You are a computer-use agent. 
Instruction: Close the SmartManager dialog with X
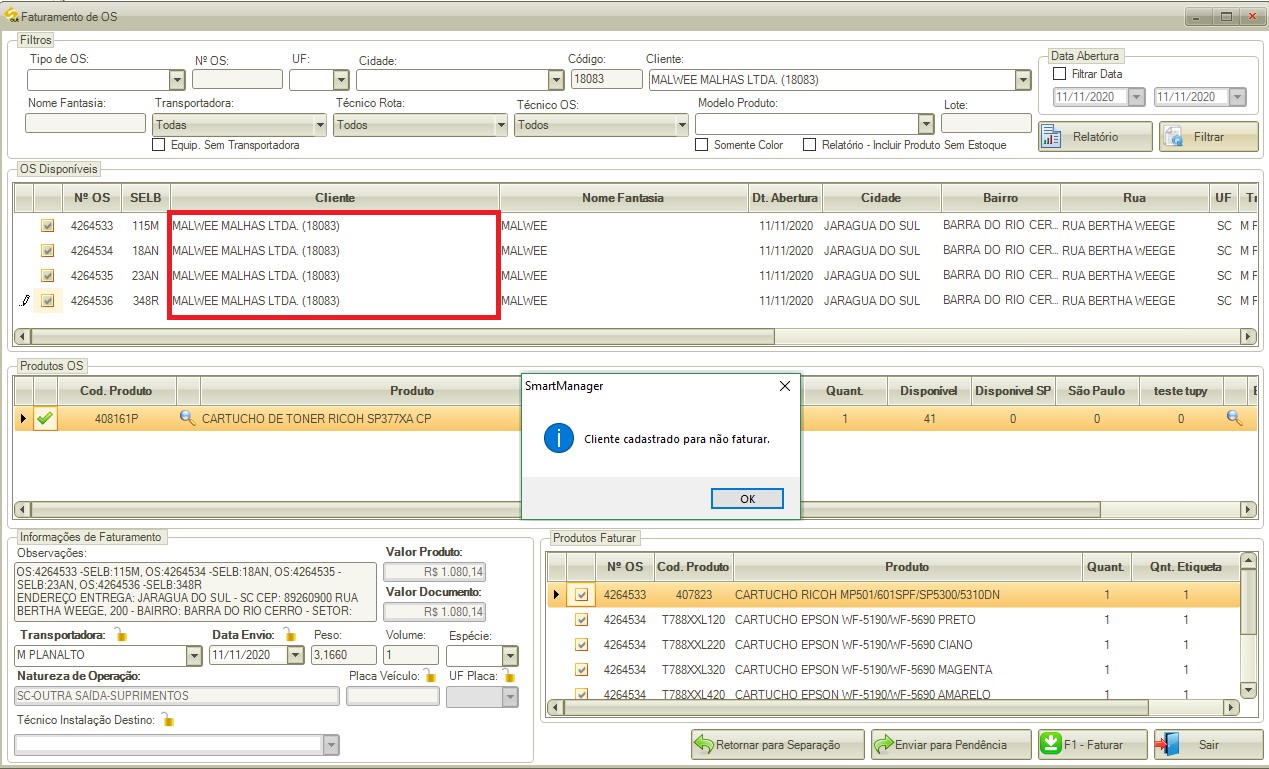pos(784,386)
